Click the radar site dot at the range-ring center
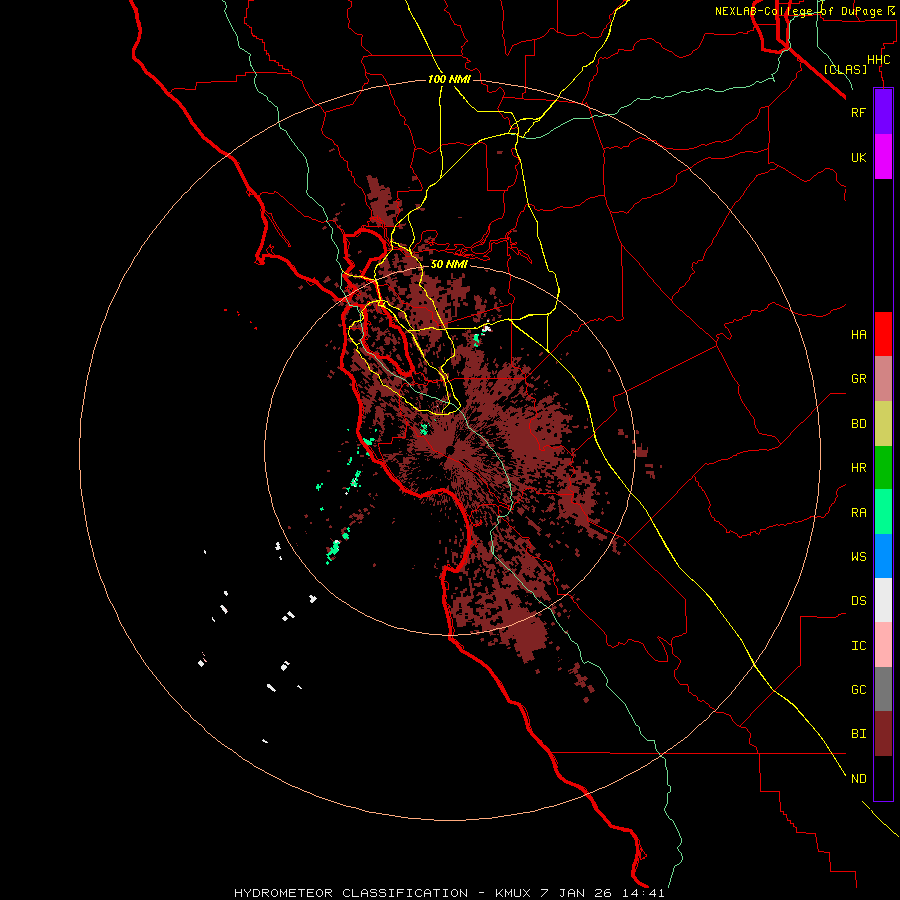 pos(449,449)
